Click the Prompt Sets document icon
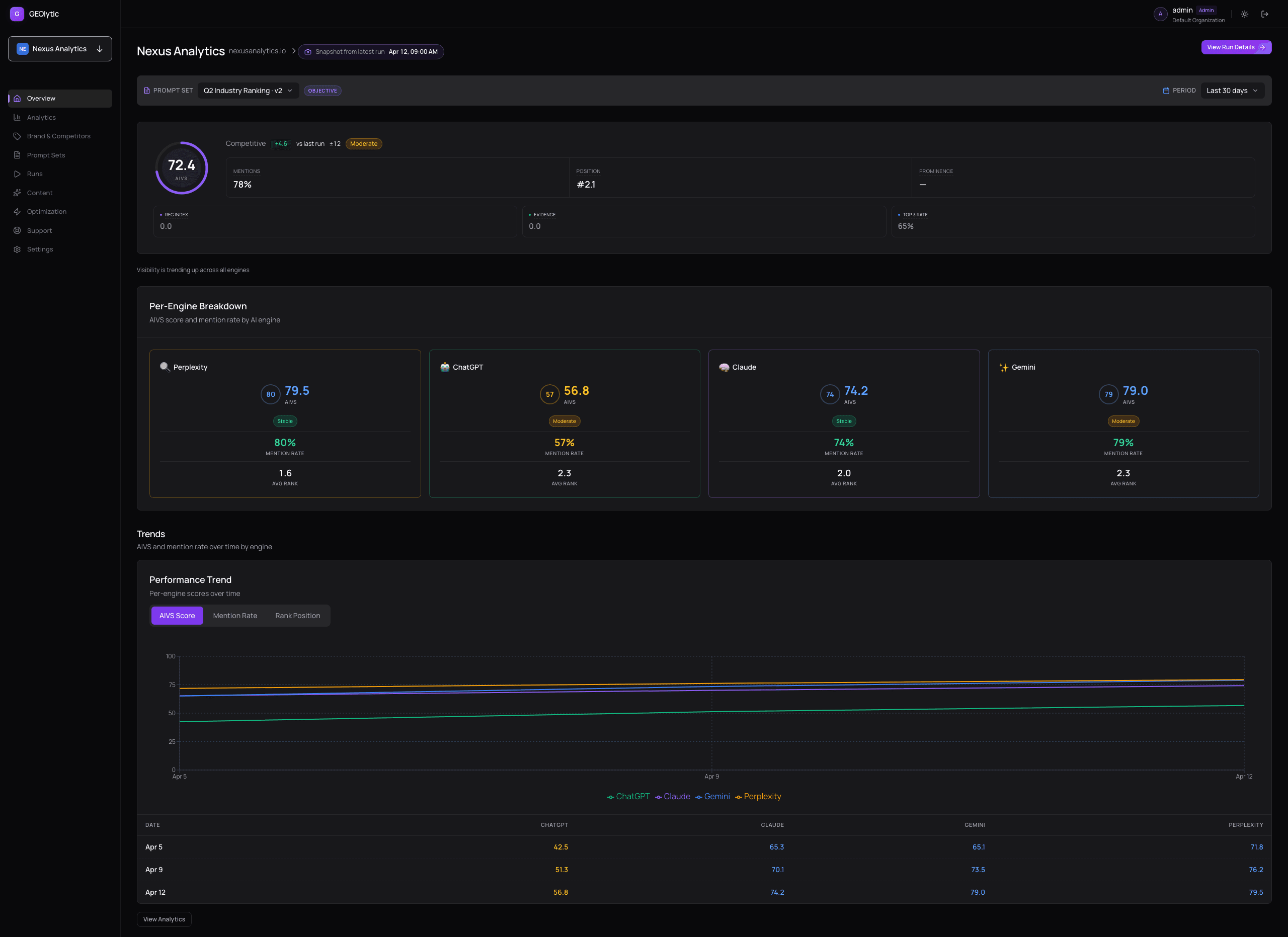Image resolution: width=1288 pixels, height=937 pixels. tap(17, 155)
